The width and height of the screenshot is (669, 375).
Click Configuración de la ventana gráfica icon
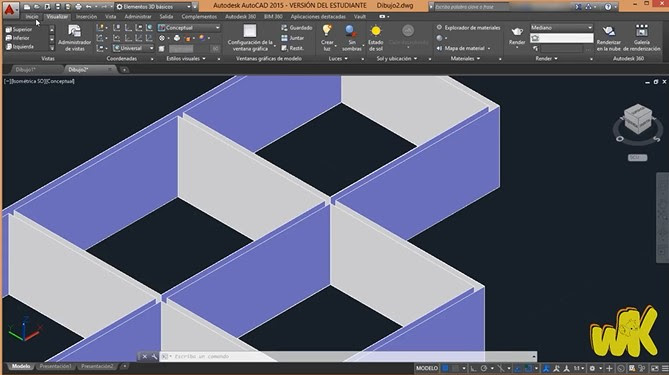click(x=250, y=31)
